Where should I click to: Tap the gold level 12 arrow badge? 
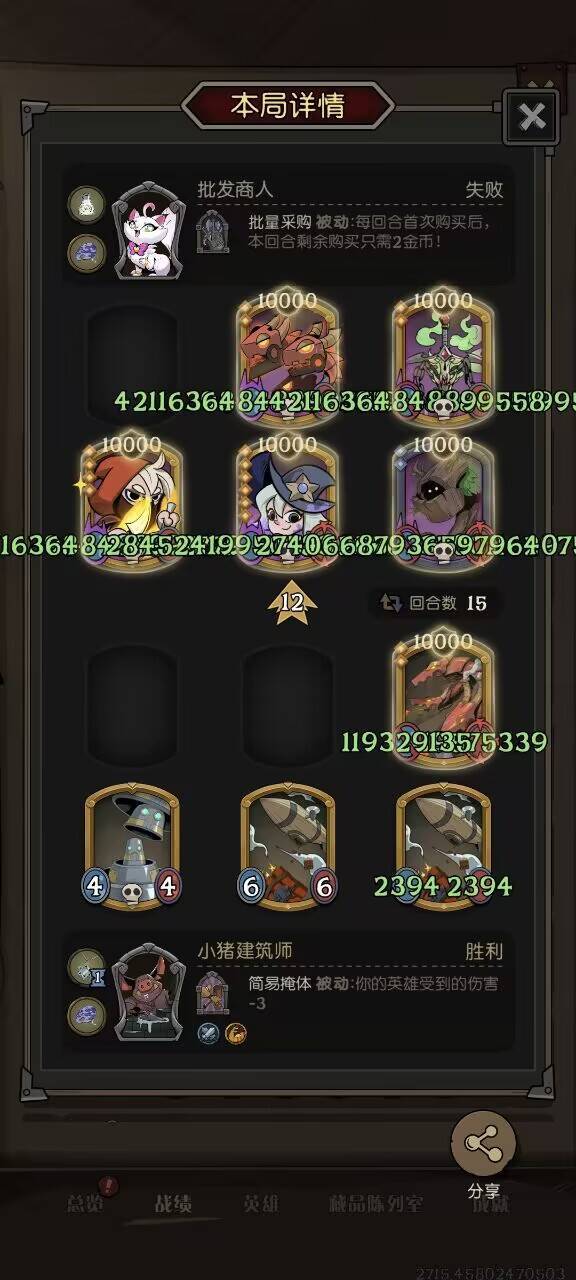click(291, 603)
